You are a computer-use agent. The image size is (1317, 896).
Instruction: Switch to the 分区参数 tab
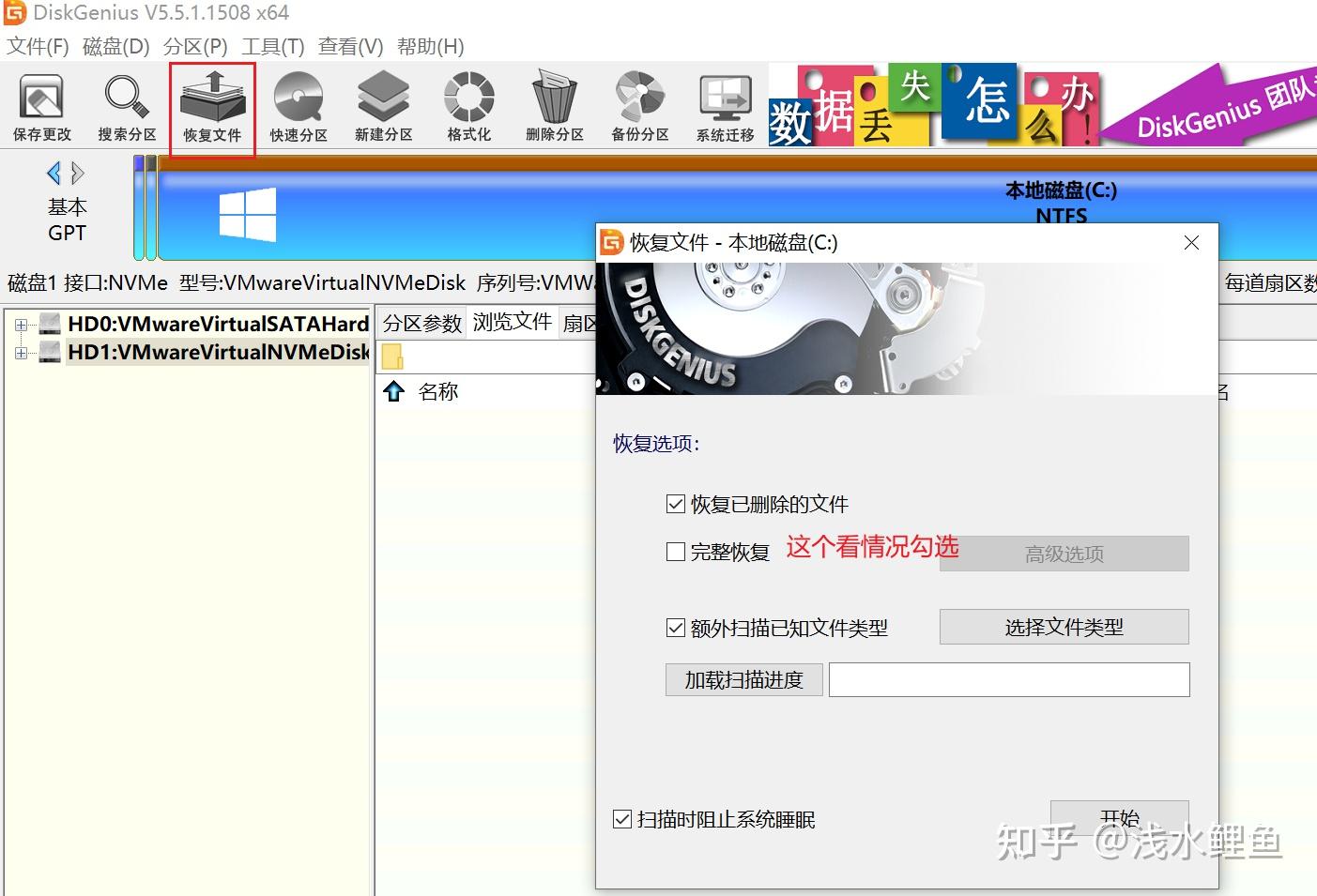(421, 322)
